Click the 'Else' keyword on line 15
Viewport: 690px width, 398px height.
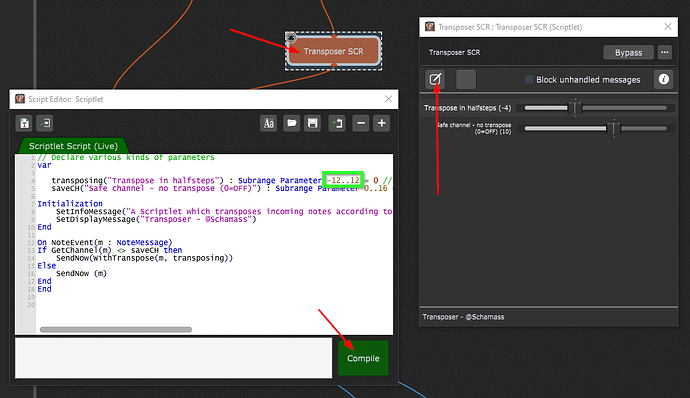pos(47,265)
